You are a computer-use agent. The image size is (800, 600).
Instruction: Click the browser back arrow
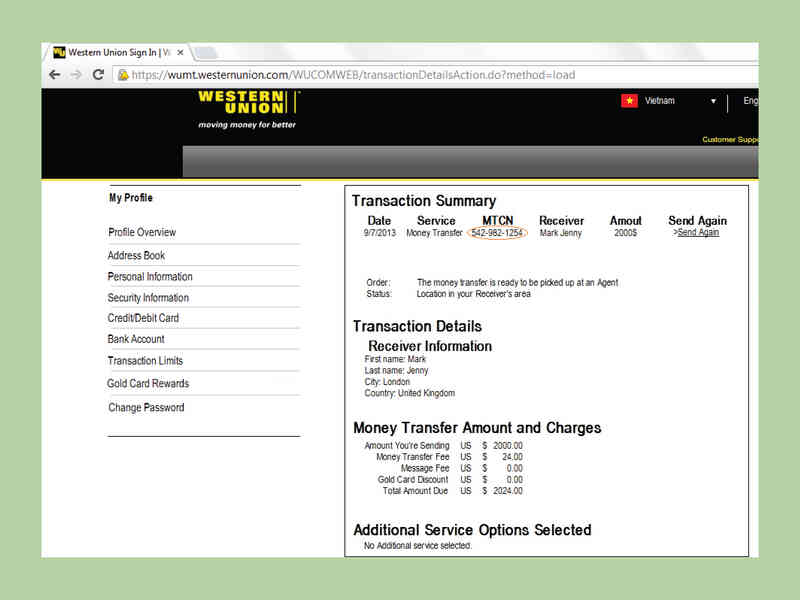point(55,74)
